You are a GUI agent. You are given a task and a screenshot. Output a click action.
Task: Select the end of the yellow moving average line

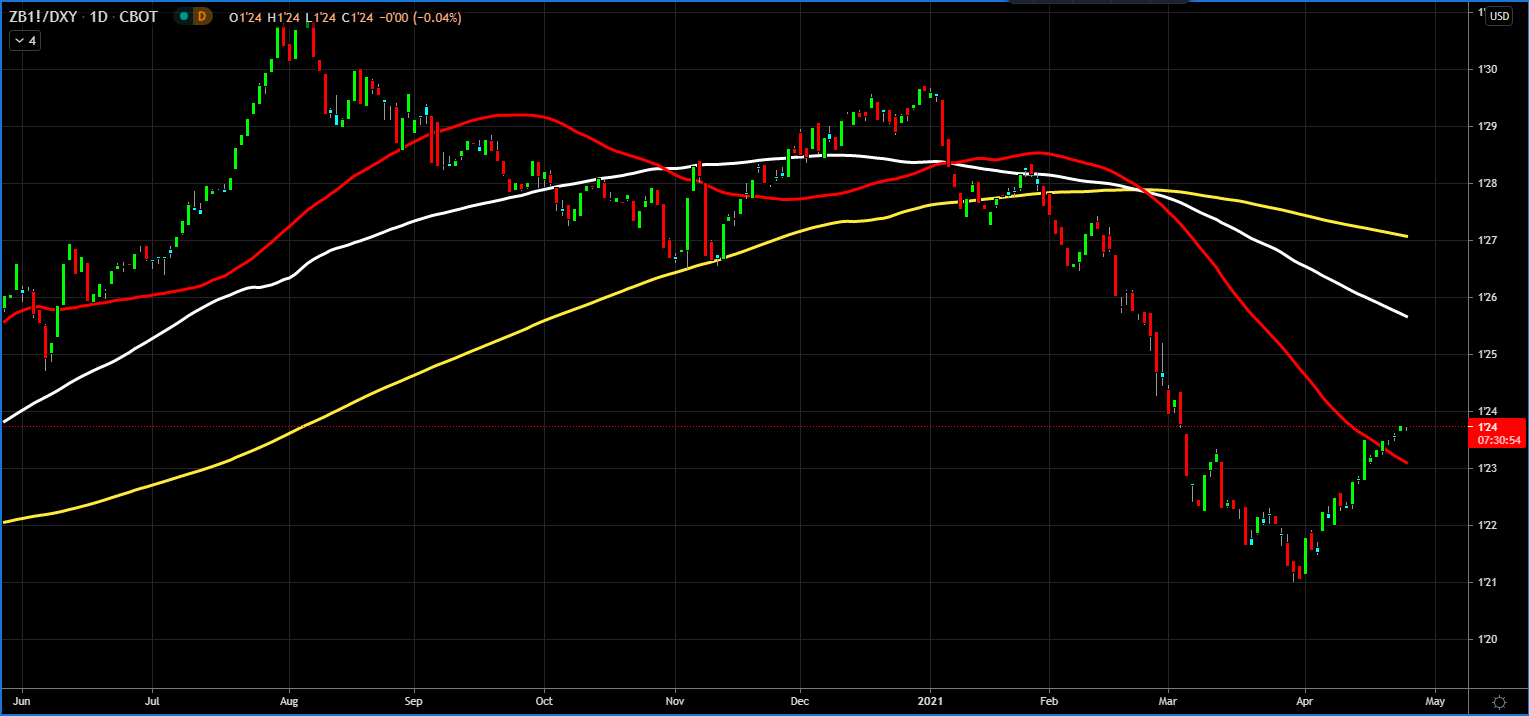[x=1406, y=236]
